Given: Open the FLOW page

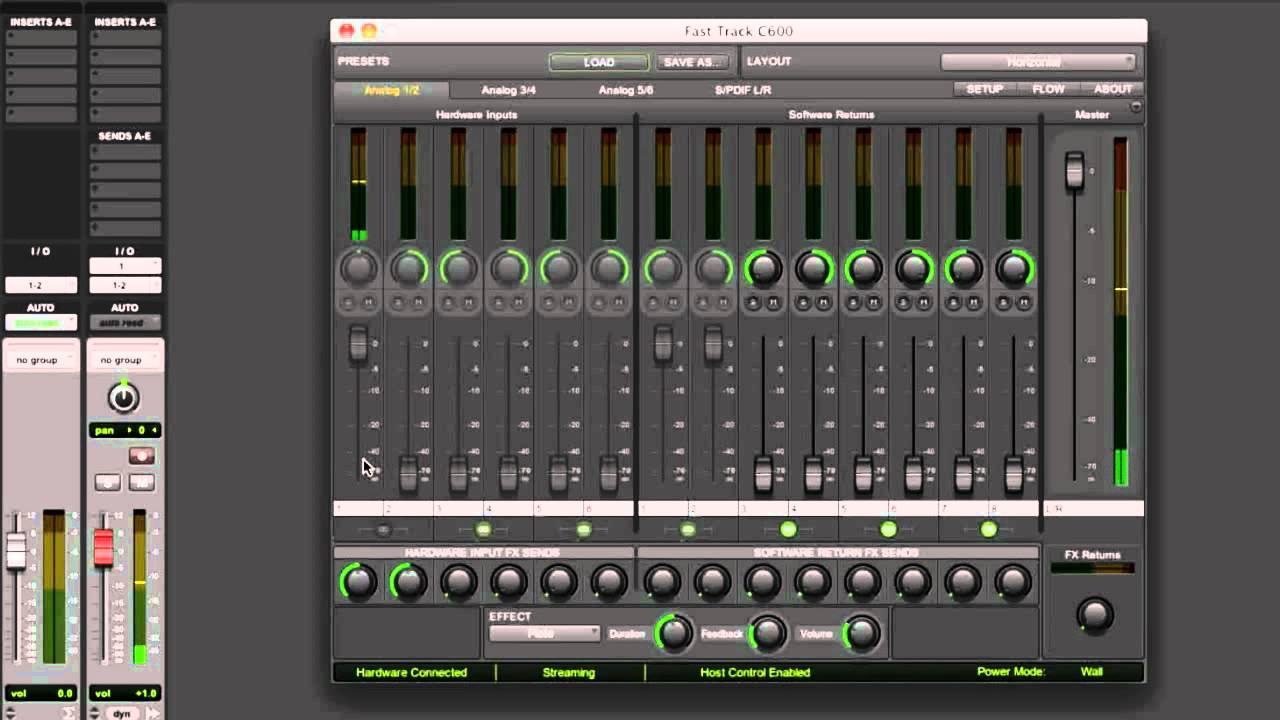Looking at the screenshot, I should pyautogui.click(x=1048, y=89).
